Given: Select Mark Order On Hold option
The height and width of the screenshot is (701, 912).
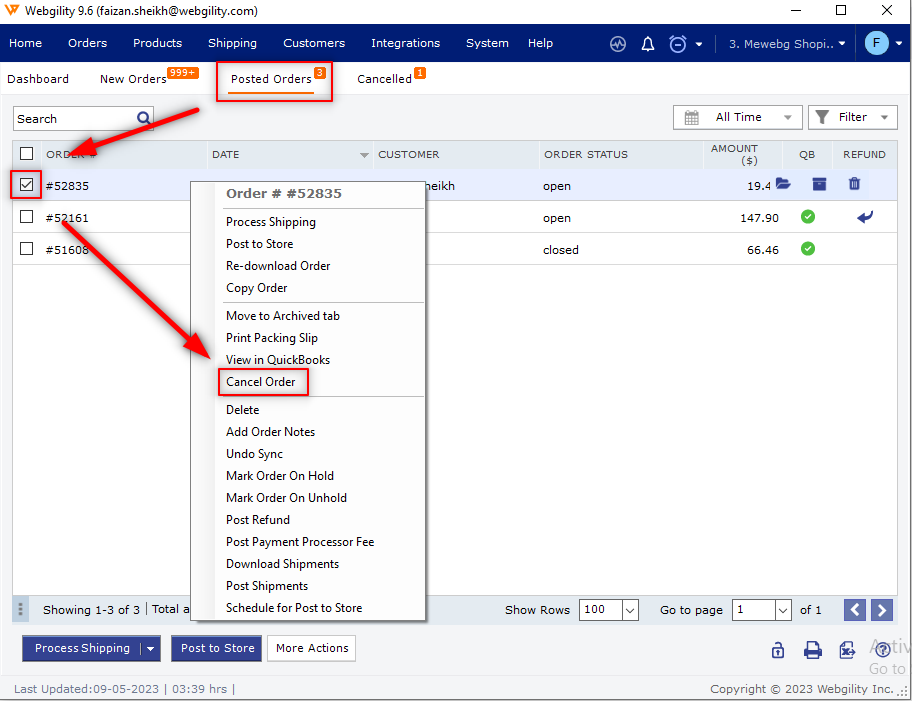Looking at the screenshot, I should [x=280, y=476].
